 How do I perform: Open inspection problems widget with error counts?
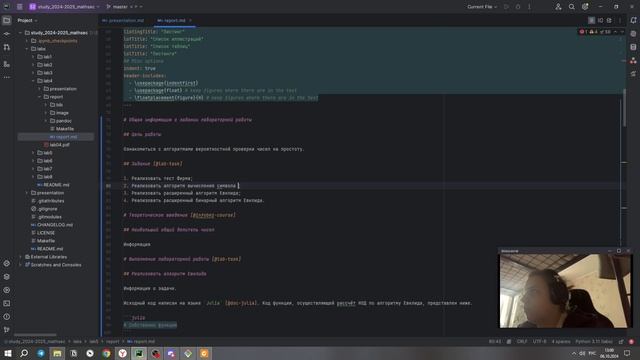pos(595,32)
